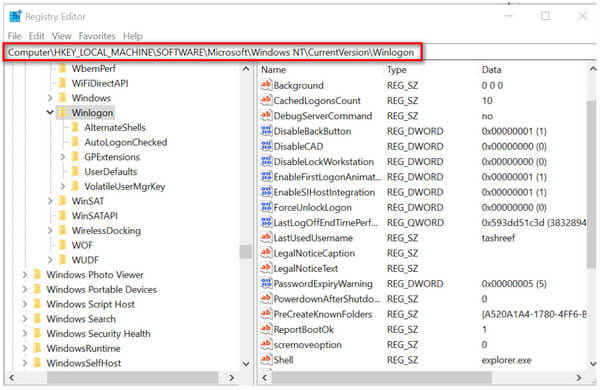The image size is (600, 390).
Task: Open the File menu
Action: point(15,36)
